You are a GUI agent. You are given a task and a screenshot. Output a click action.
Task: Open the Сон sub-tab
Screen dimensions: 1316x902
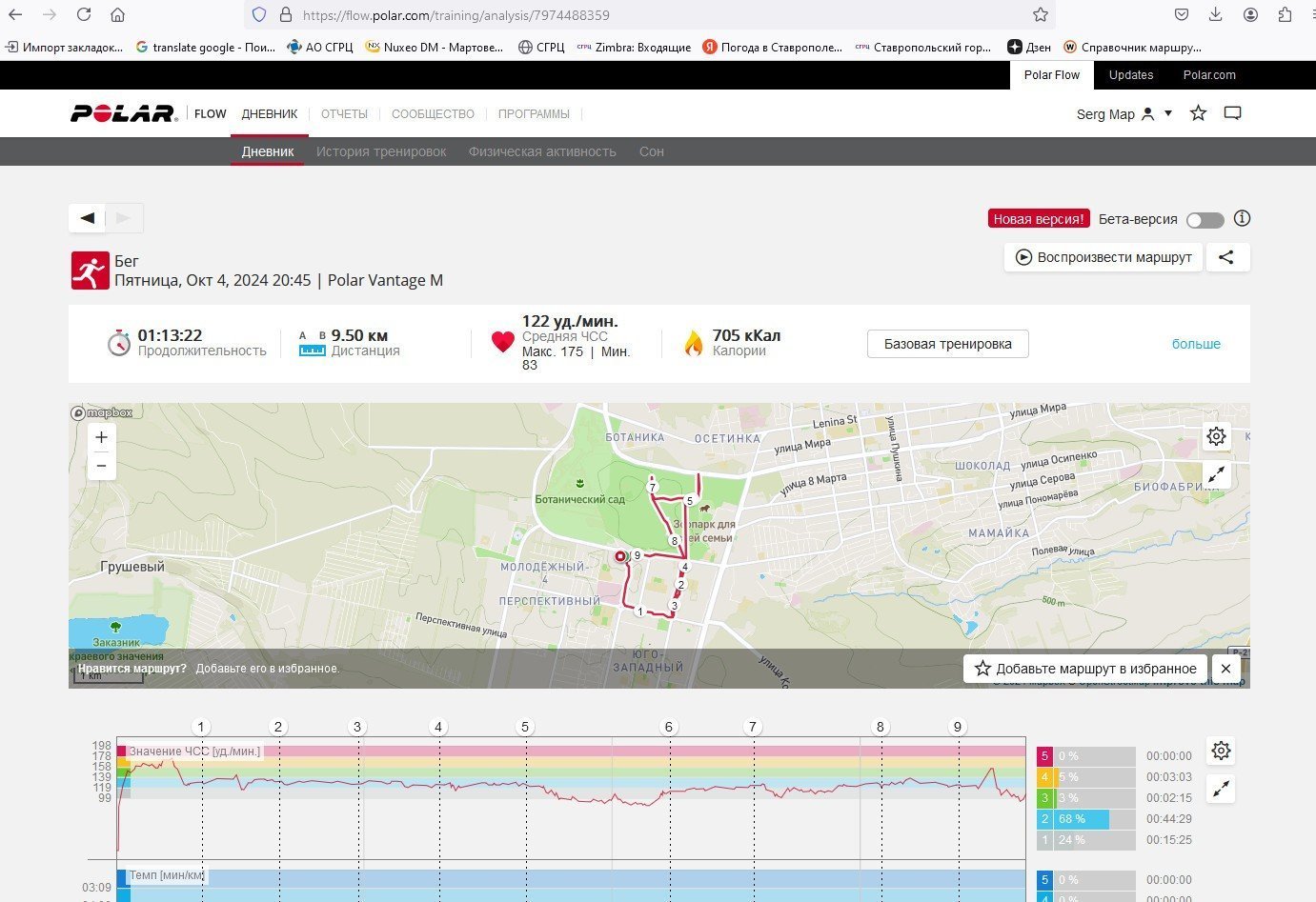tap(652, 151)
